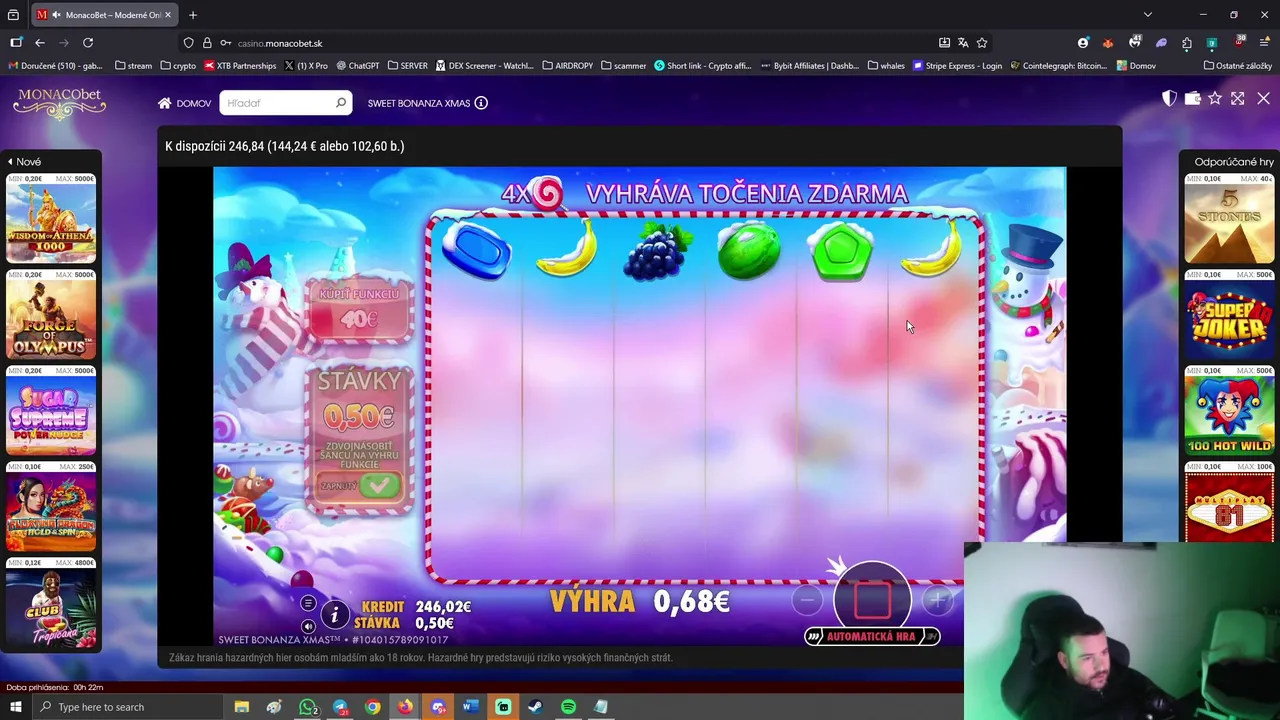Open Telegram from the taskbar

[x=340, y=707]
